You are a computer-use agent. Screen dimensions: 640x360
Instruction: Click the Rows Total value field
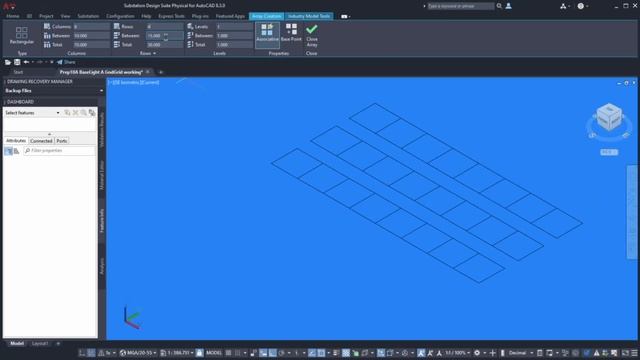tap(164, 44)
